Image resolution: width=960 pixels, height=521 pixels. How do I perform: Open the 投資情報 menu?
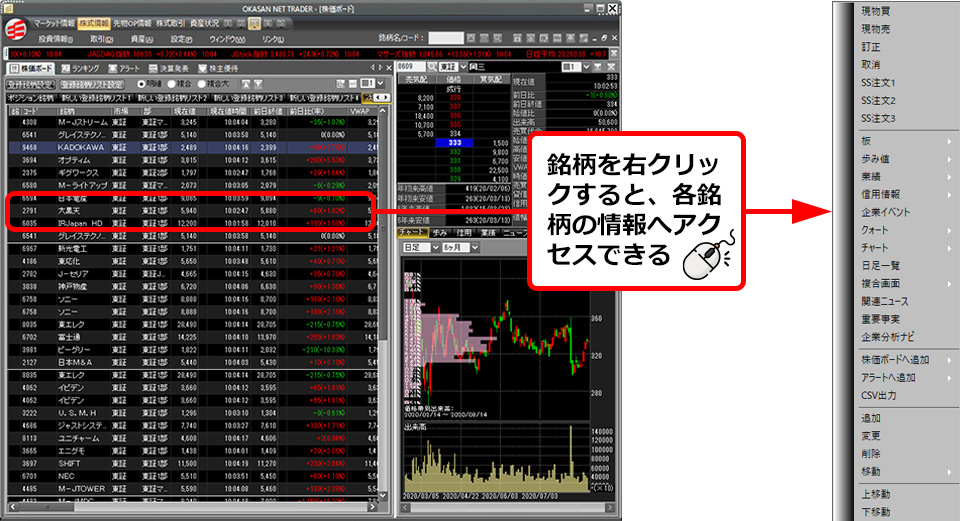click(55, 39)
